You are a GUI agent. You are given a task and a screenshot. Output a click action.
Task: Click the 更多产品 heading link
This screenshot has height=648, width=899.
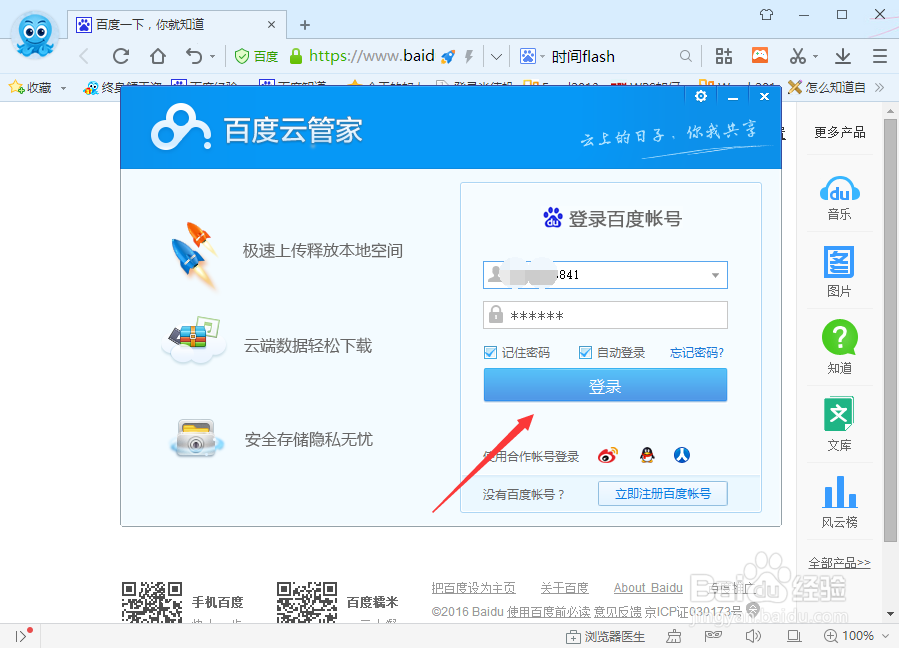point(840,132)
